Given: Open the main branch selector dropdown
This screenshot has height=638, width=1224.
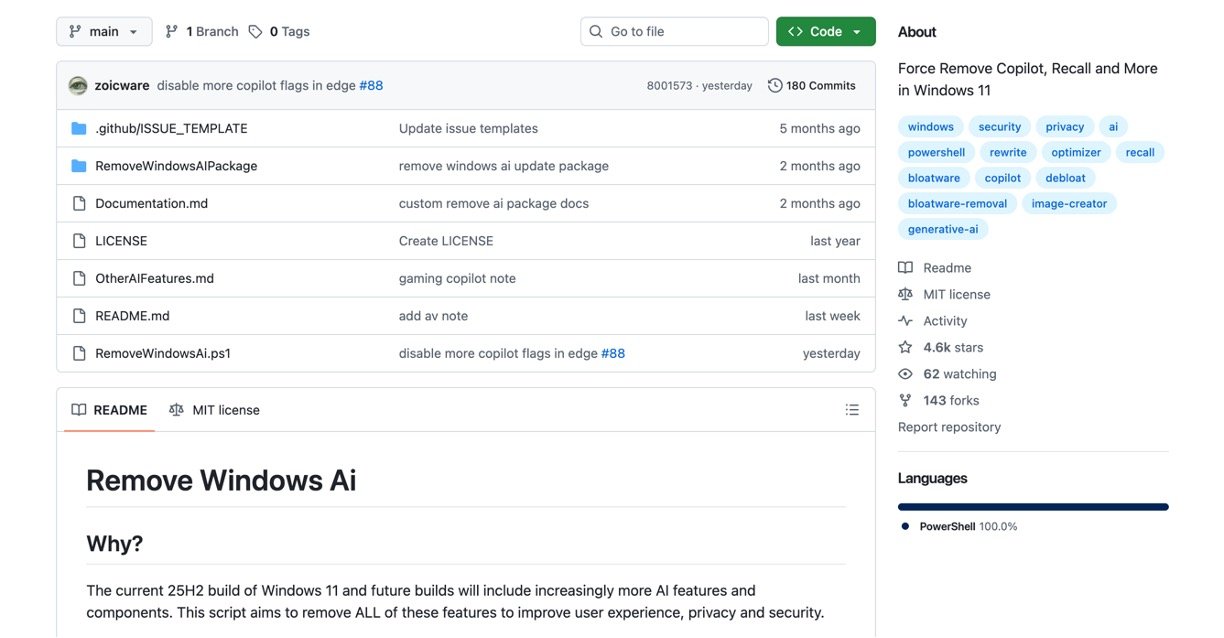Looking at the screenshot, I should tap(104, 31).
